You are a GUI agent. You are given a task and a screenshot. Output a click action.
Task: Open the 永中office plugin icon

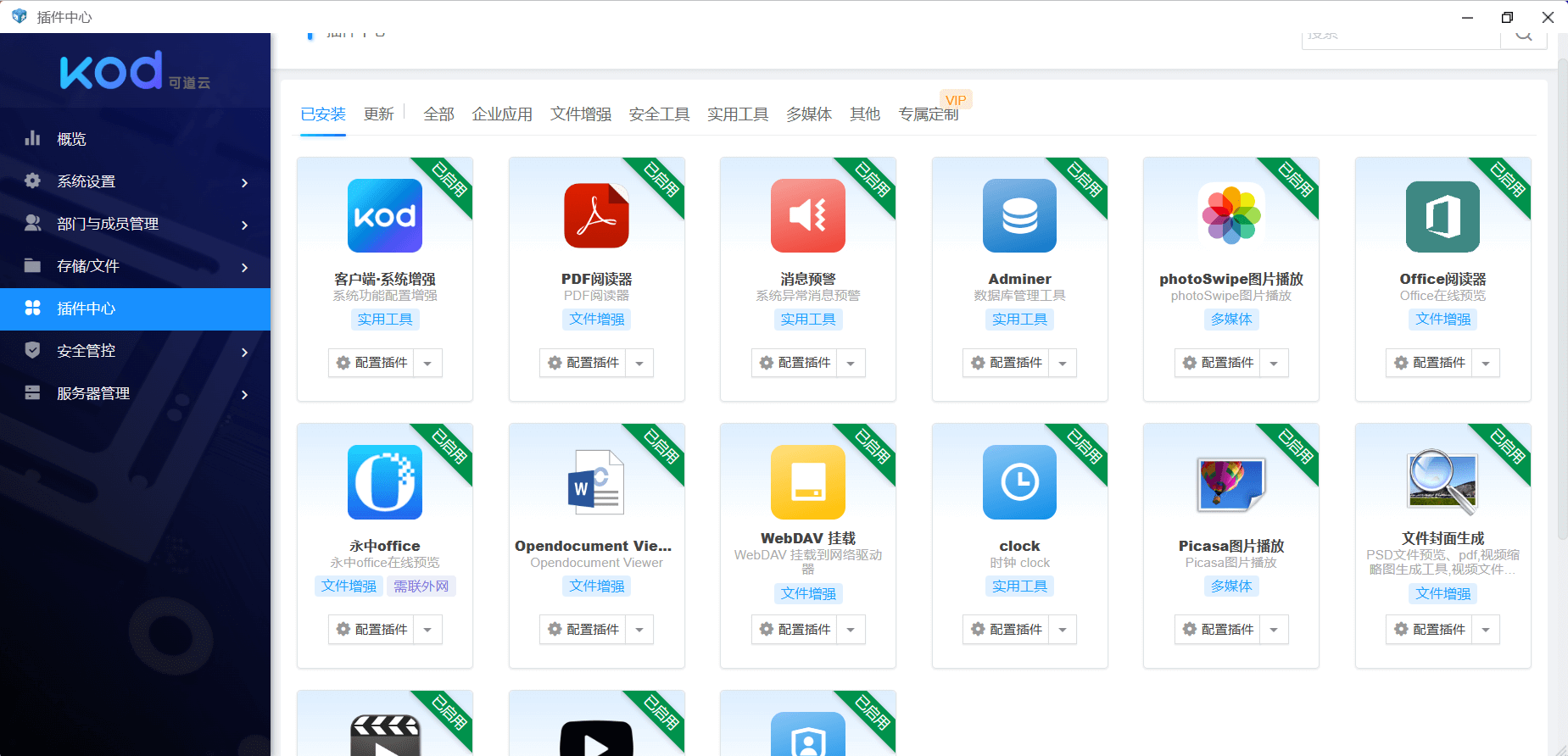pyautogui.click(x=385, y=482)
